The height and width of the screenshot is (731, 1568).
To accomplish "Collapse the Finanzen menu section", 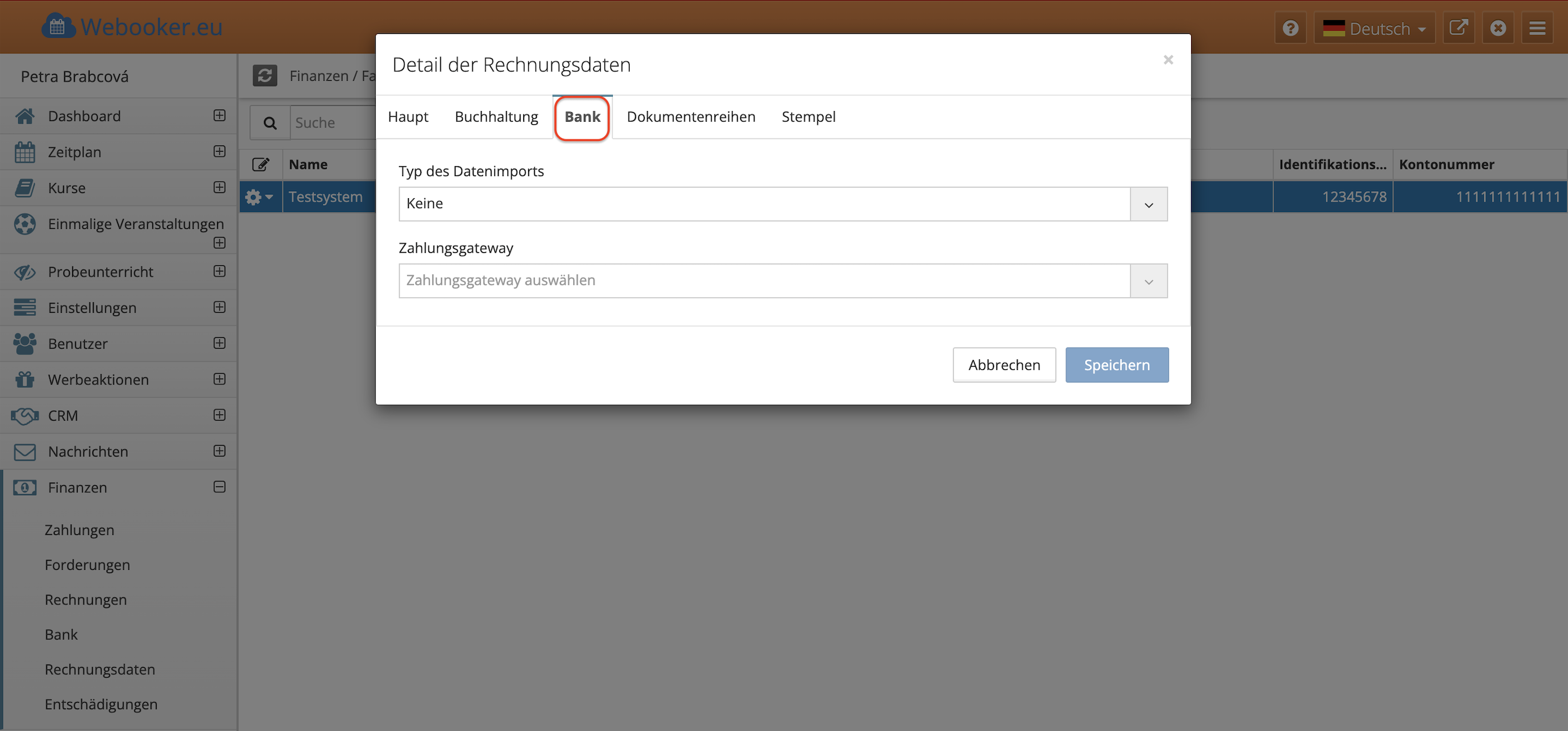I will (x=220, y=487).
